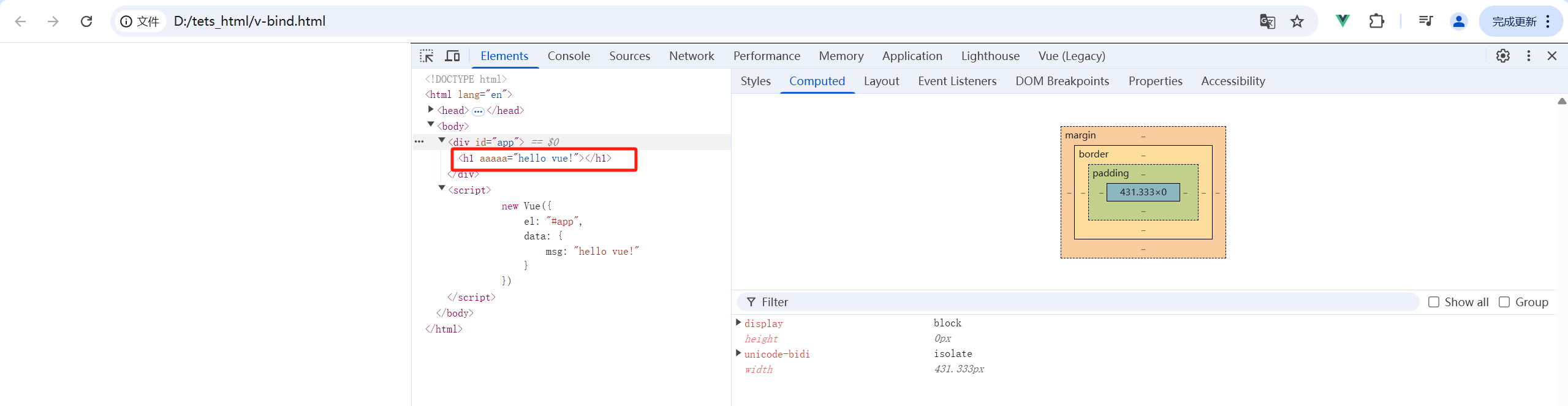Activate the inspect element picker icon
Viewport: 1568px width, 406px height.
coord(426,56)
